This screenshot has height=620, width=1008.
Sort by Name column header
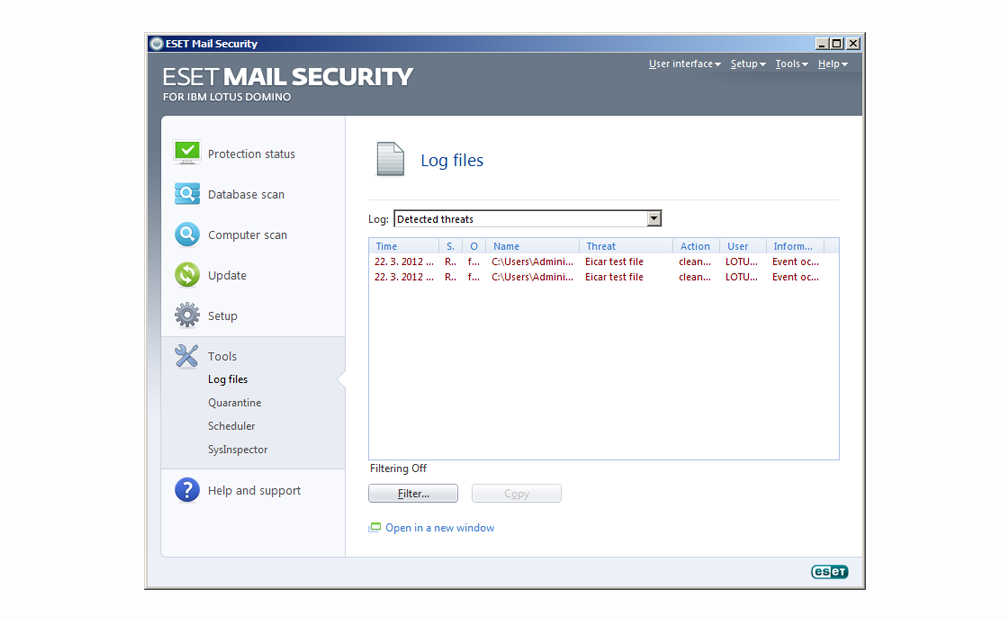532,246
